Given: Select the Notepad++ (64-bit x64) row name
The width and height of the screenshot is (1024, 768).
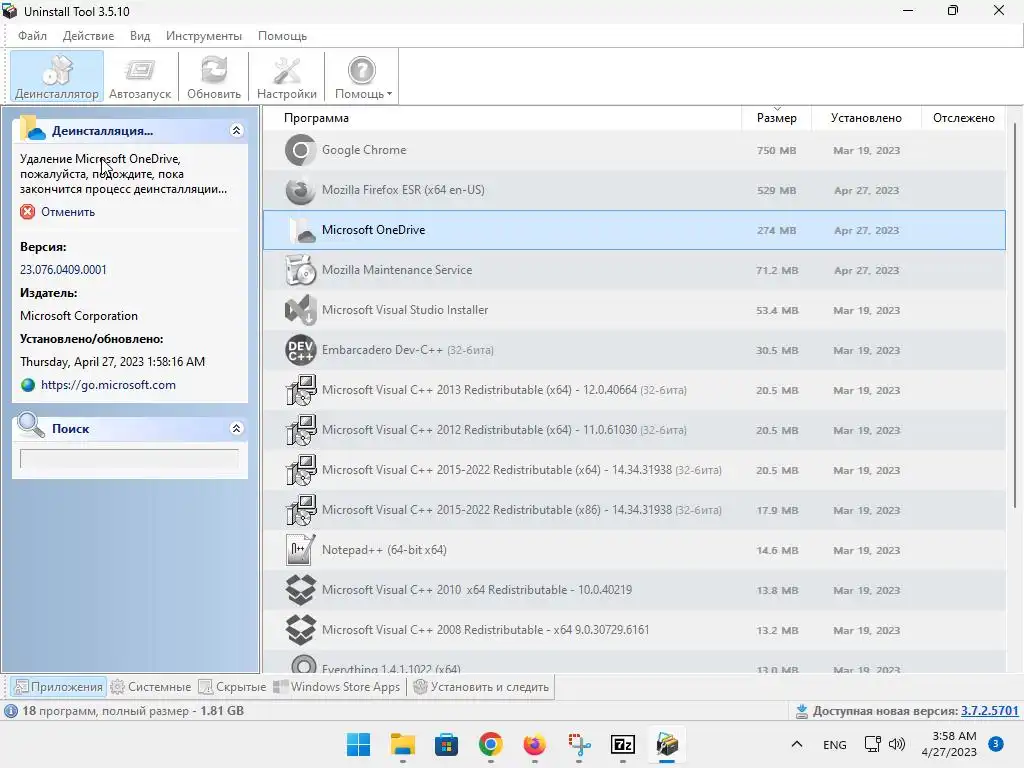Looking at the screenshot, I should 384,550.
